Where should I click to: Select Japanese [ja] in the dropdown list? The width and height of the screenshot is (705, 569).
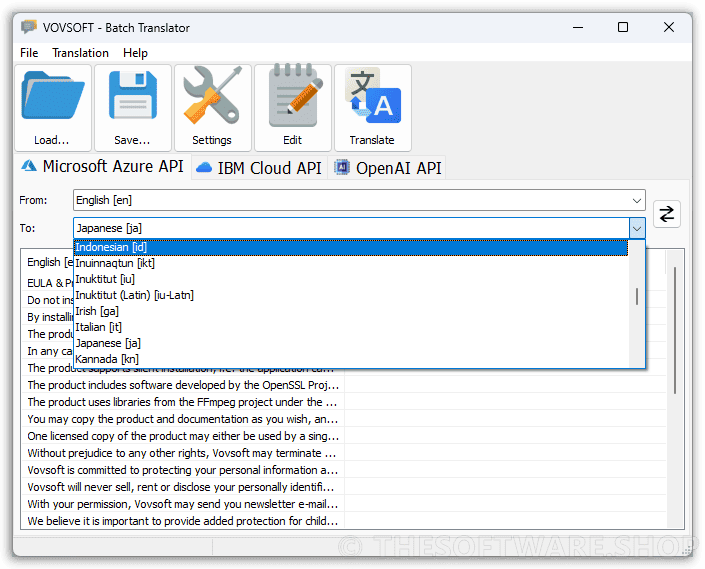tap(351, 343)
